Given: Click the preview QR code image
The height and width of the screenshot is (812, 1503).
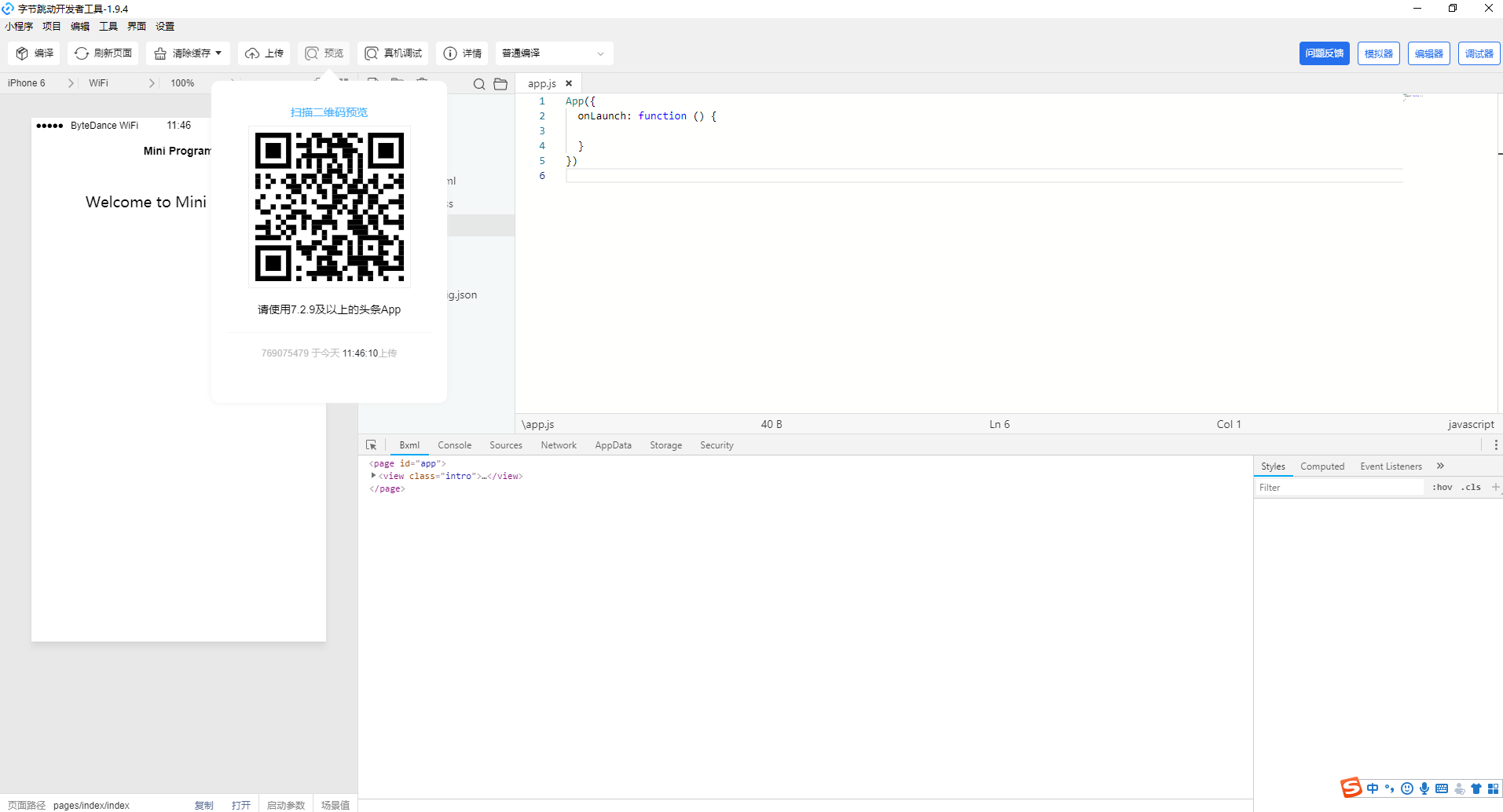Looking at the screenshot, I should (x=329, y=207).
